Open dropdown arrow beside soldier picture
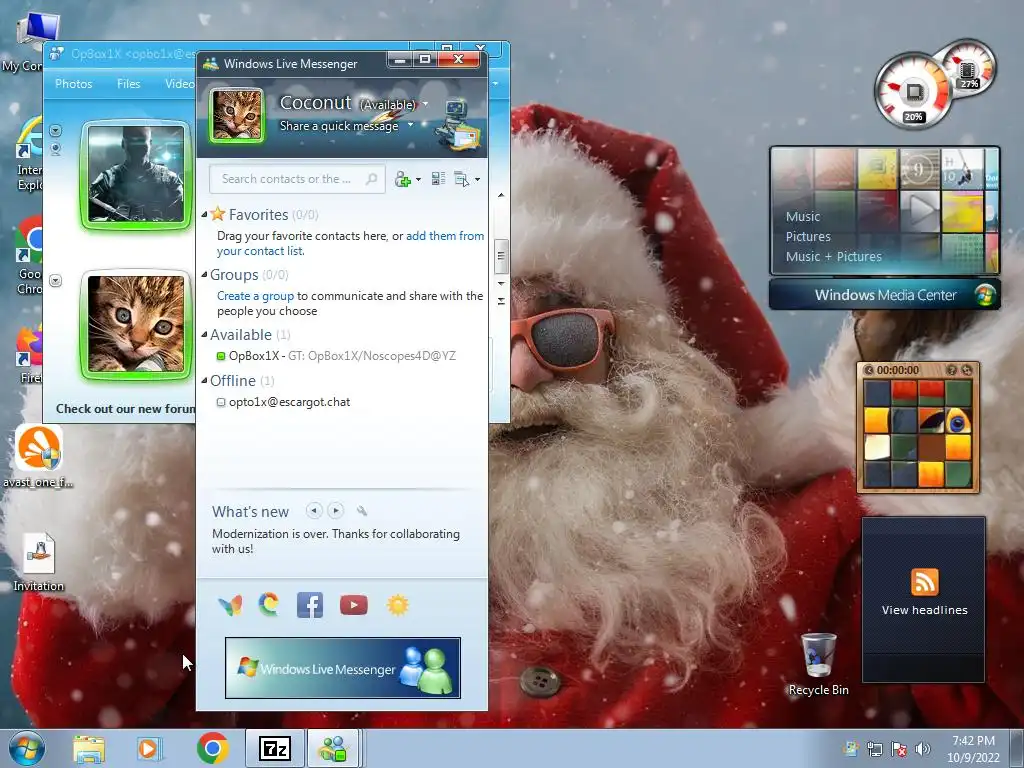Viewport: 1024px width, 768px height. pyautogui.click(x=56, y=131)
